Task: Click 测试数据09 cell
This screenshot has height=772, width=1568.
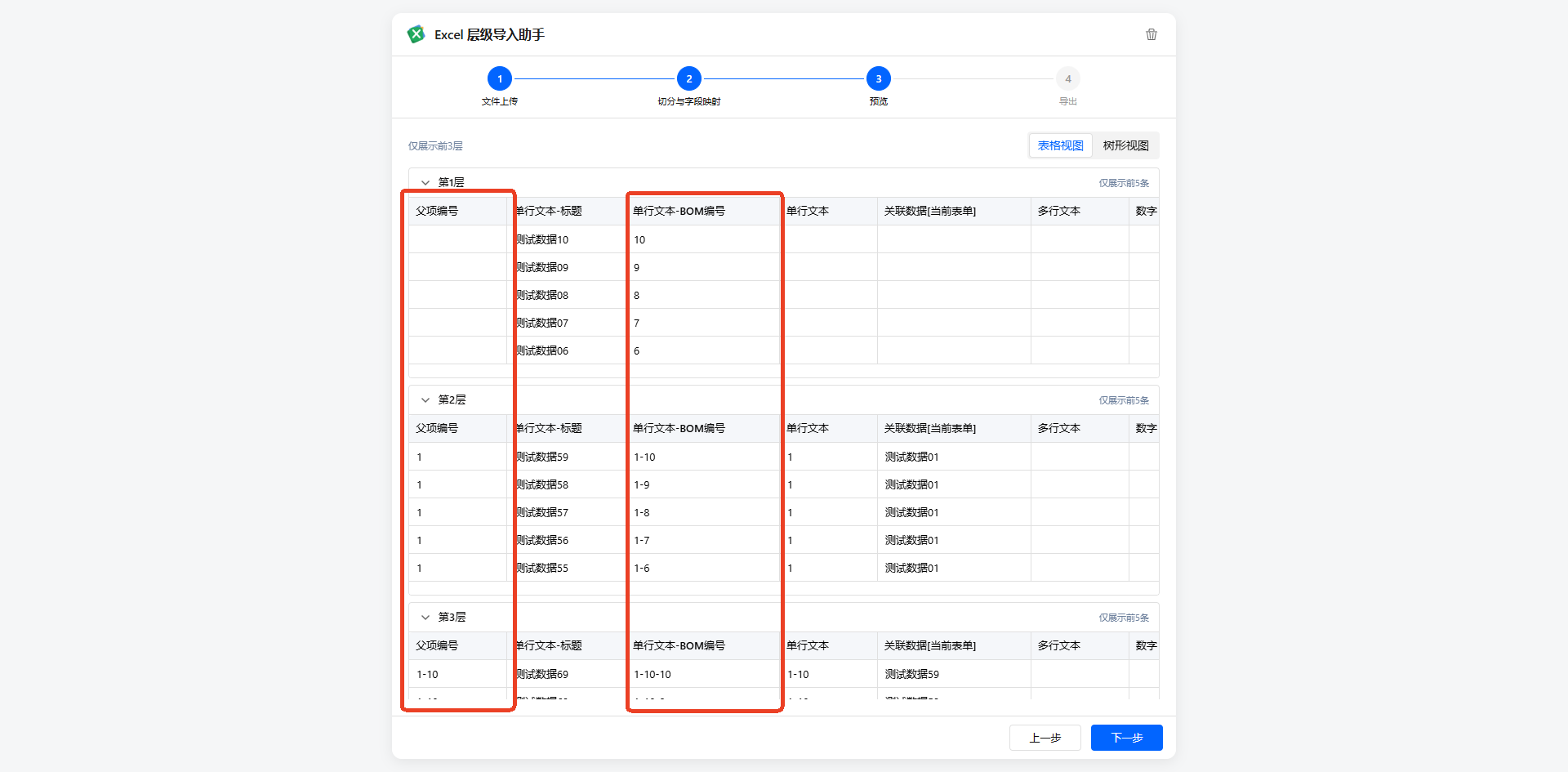Action: [x=567, y=267]
